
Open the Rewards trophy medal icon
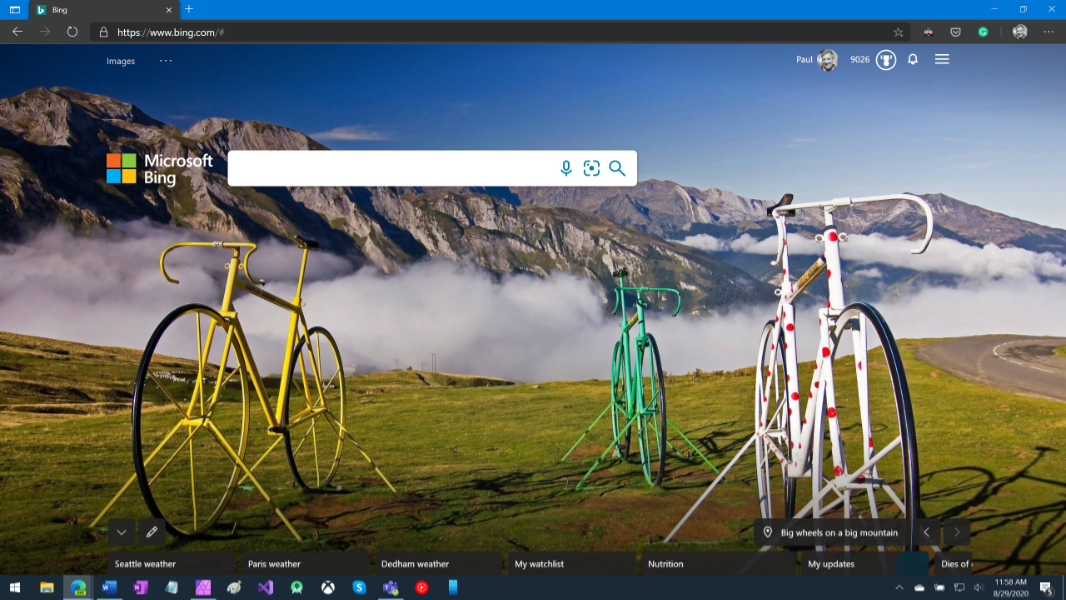[x=886, y=60]
